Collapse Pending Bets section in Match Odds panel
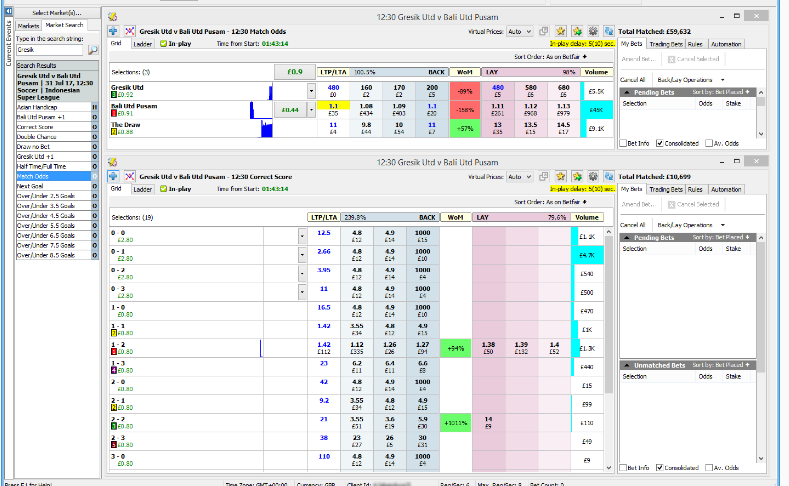Viewport: 789px width, 486px height. pyautogui.click(x=627, y=93)
